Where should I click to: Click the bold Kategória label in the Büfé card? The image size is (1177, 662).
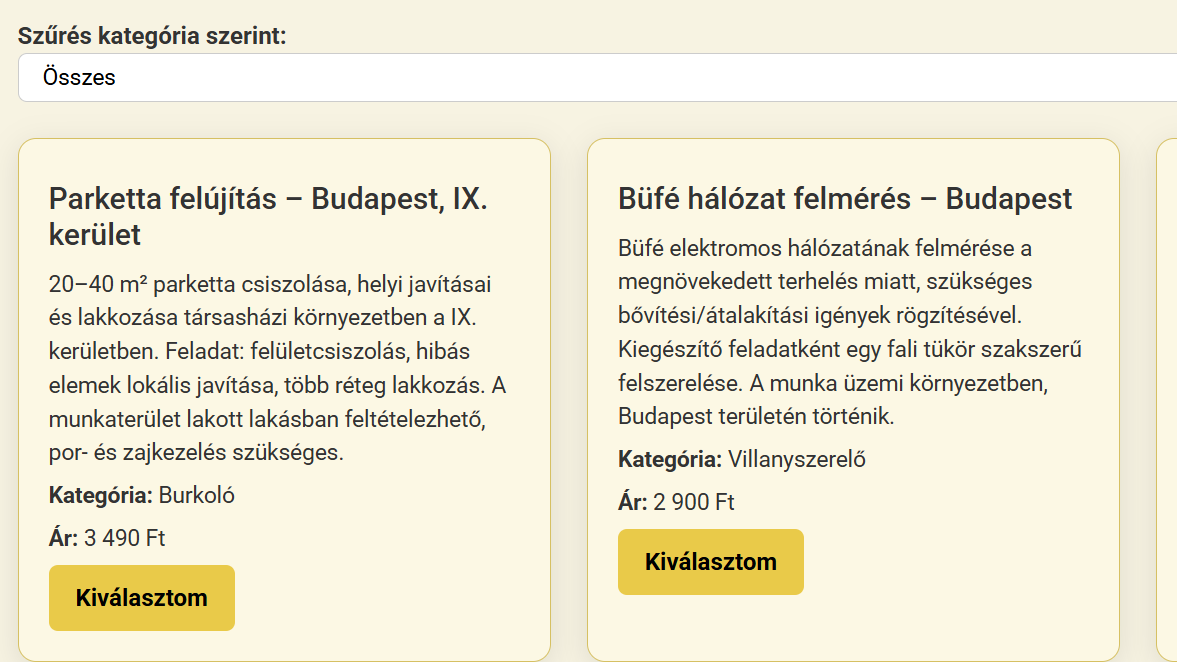point(669,460)
